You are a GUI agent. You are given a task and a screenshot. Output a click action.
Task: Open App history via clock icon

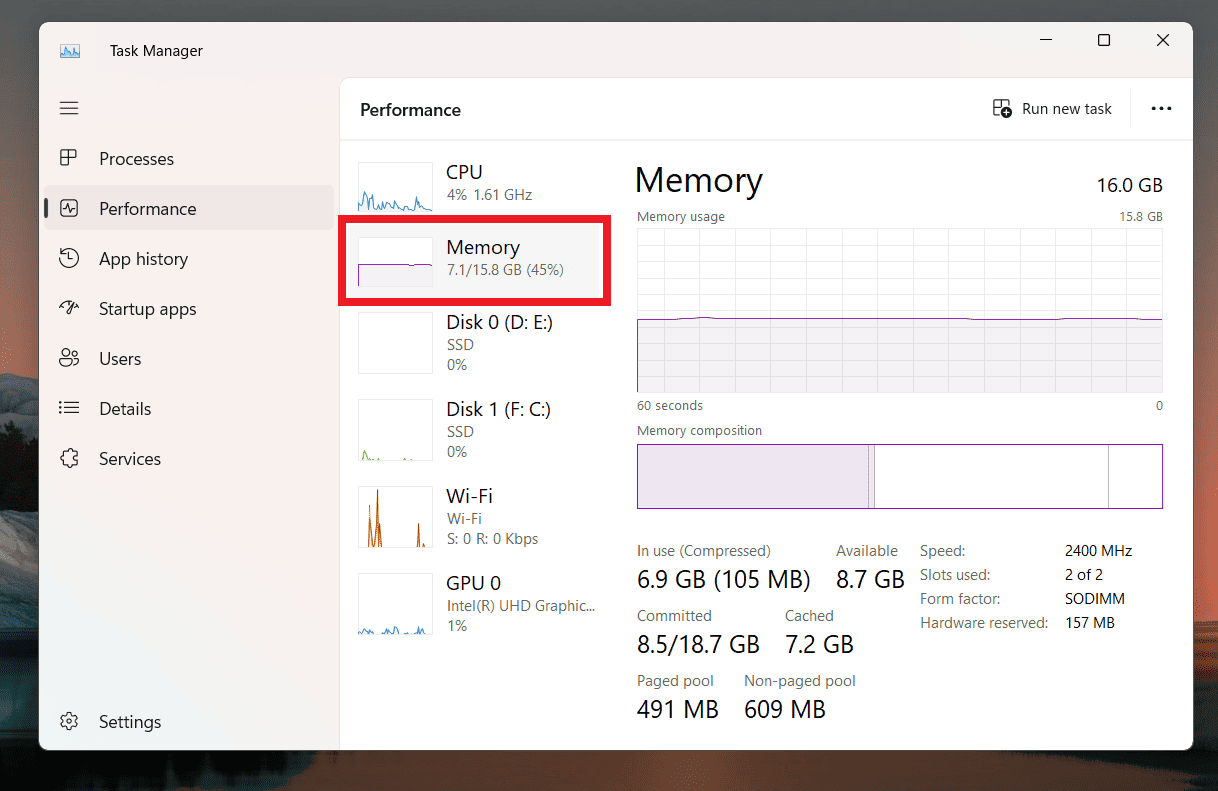point(69,258)
